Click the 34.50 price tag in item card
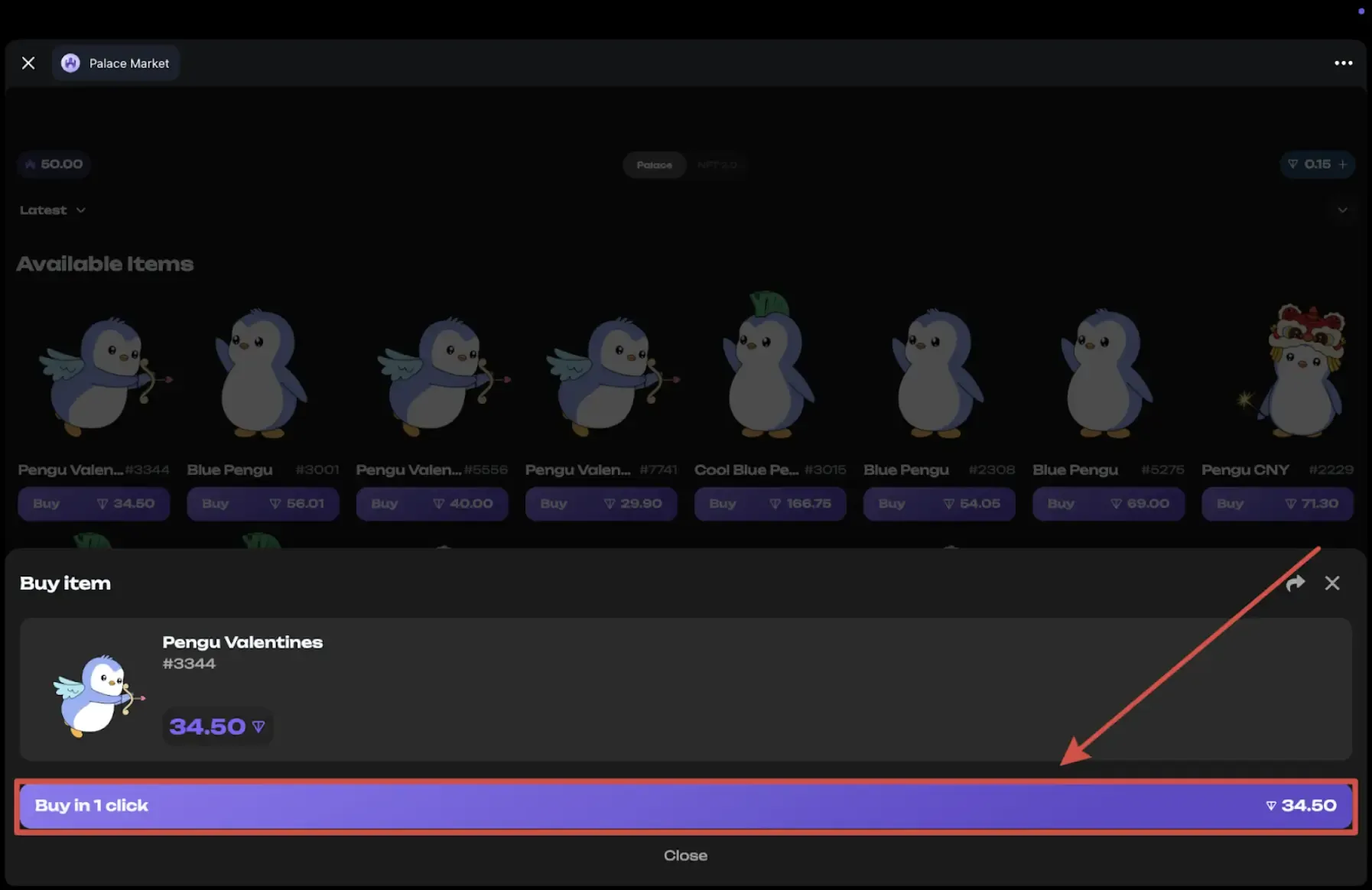The image size is (1372, 890). tap(217, 726)
